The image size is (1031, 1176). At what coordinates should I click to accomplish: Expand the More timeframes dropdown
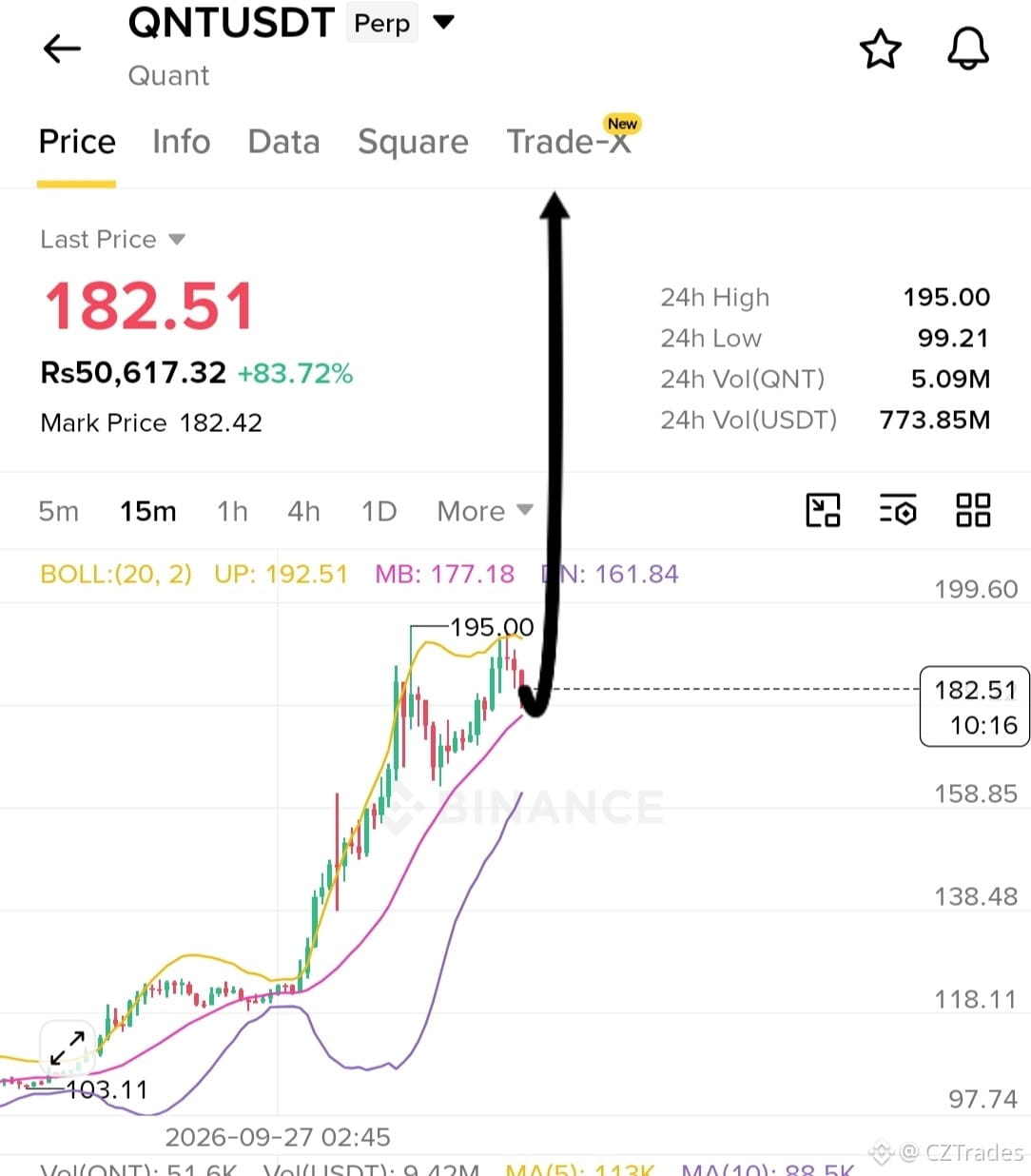pos(485,511)
